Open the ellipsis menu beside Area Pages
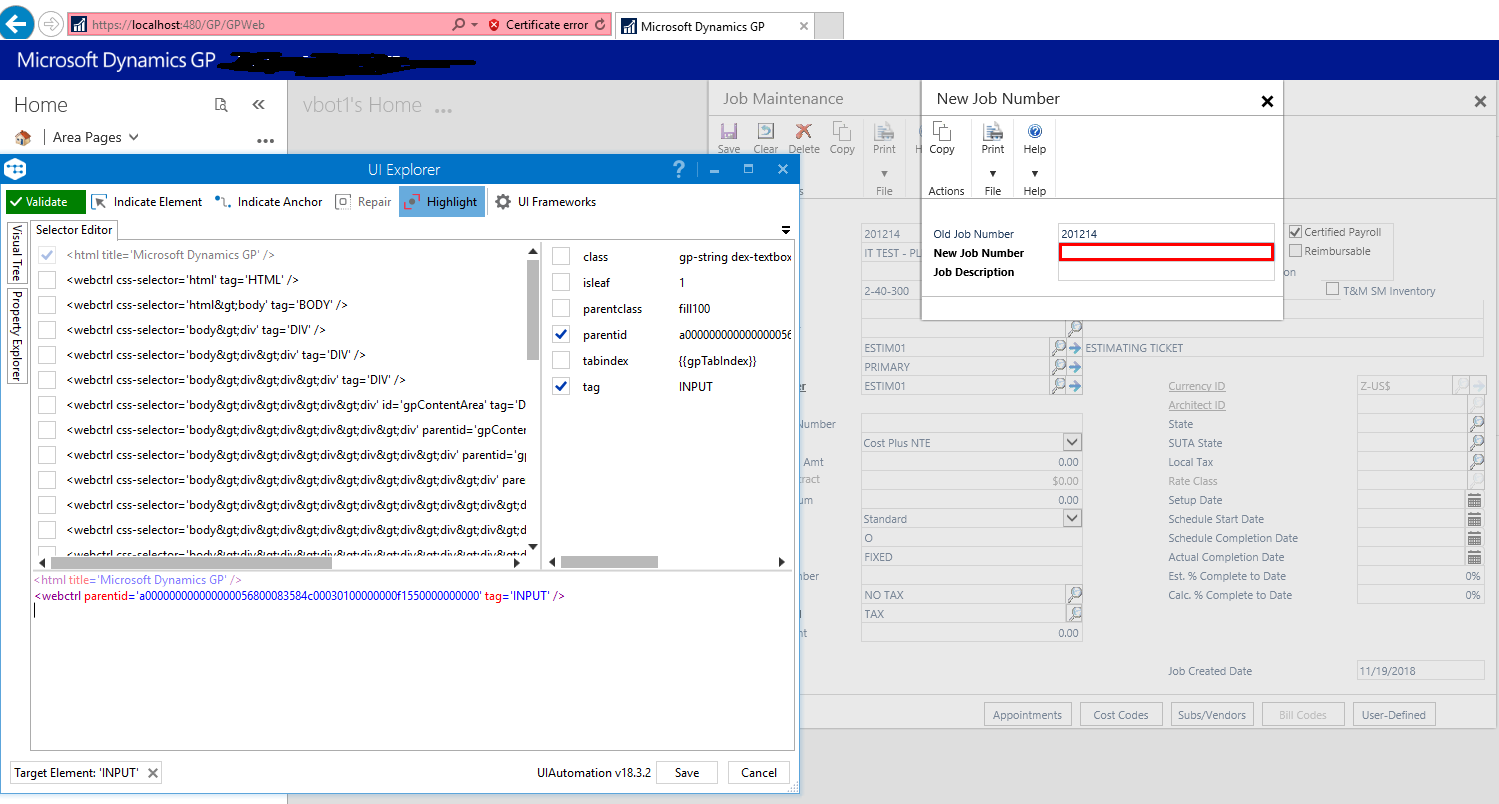This screenshot has height=804, width=1499. [265, 141]
